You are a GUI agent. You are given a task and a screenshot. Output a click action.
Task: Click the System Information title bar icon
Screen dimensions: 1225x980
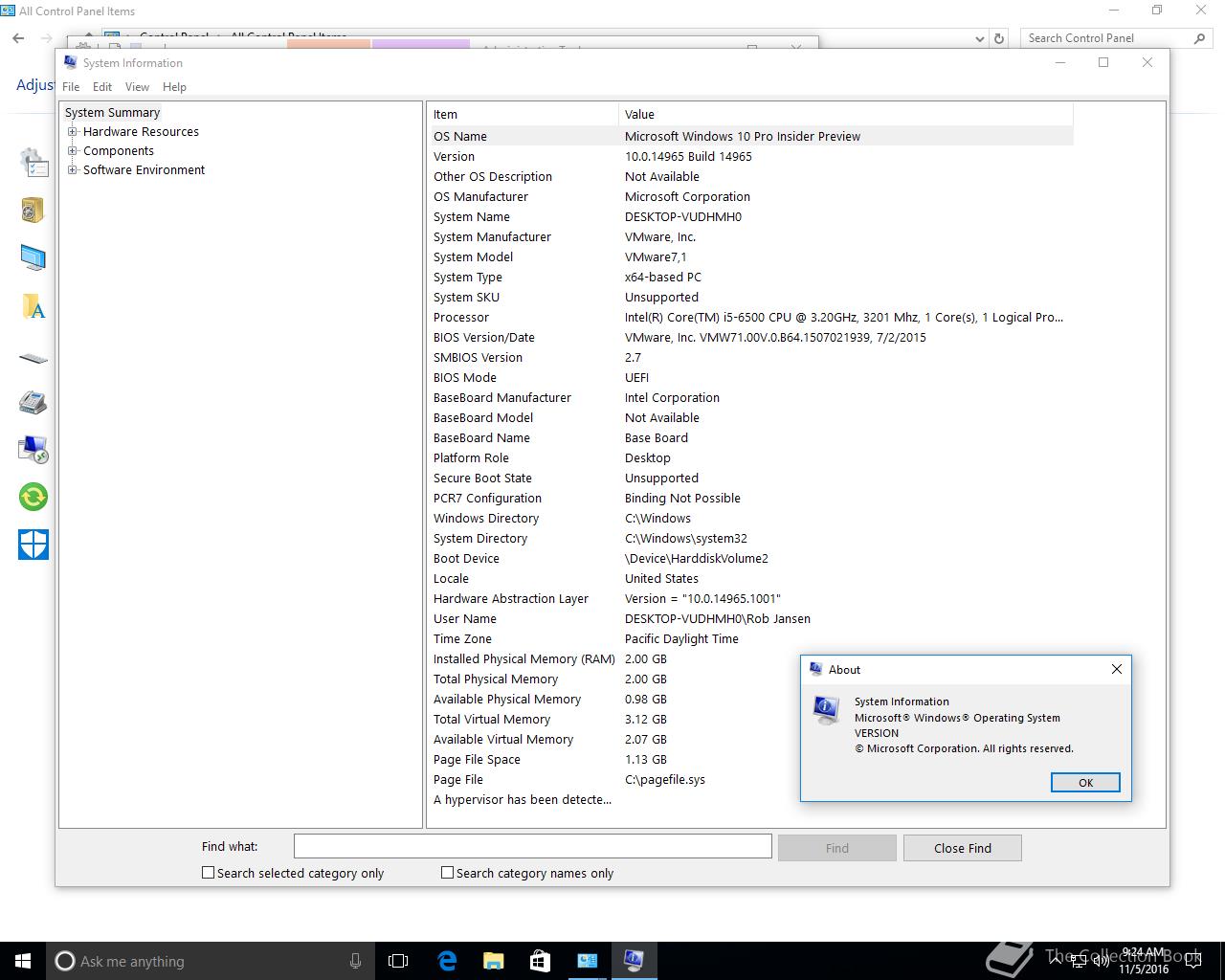[x=70, y=62]
